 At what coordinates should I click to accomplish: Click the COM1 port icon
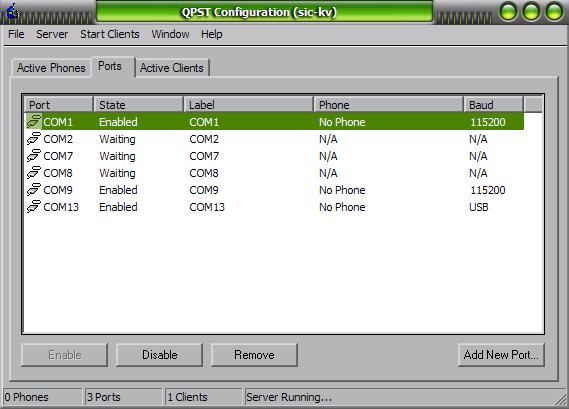click(34, 122)
